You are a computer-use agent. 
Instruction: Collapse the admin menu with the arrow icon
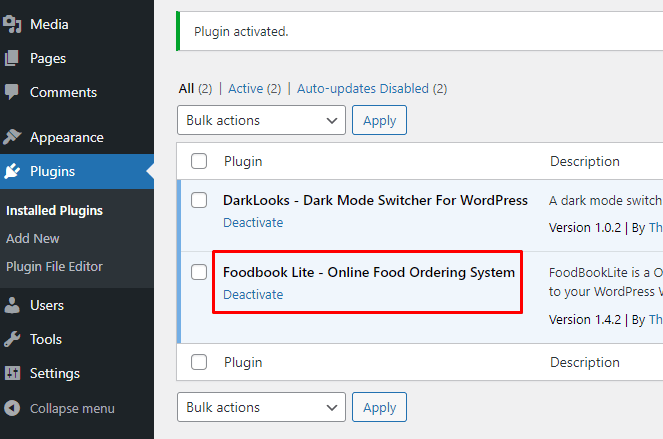[x=12, y=408]
